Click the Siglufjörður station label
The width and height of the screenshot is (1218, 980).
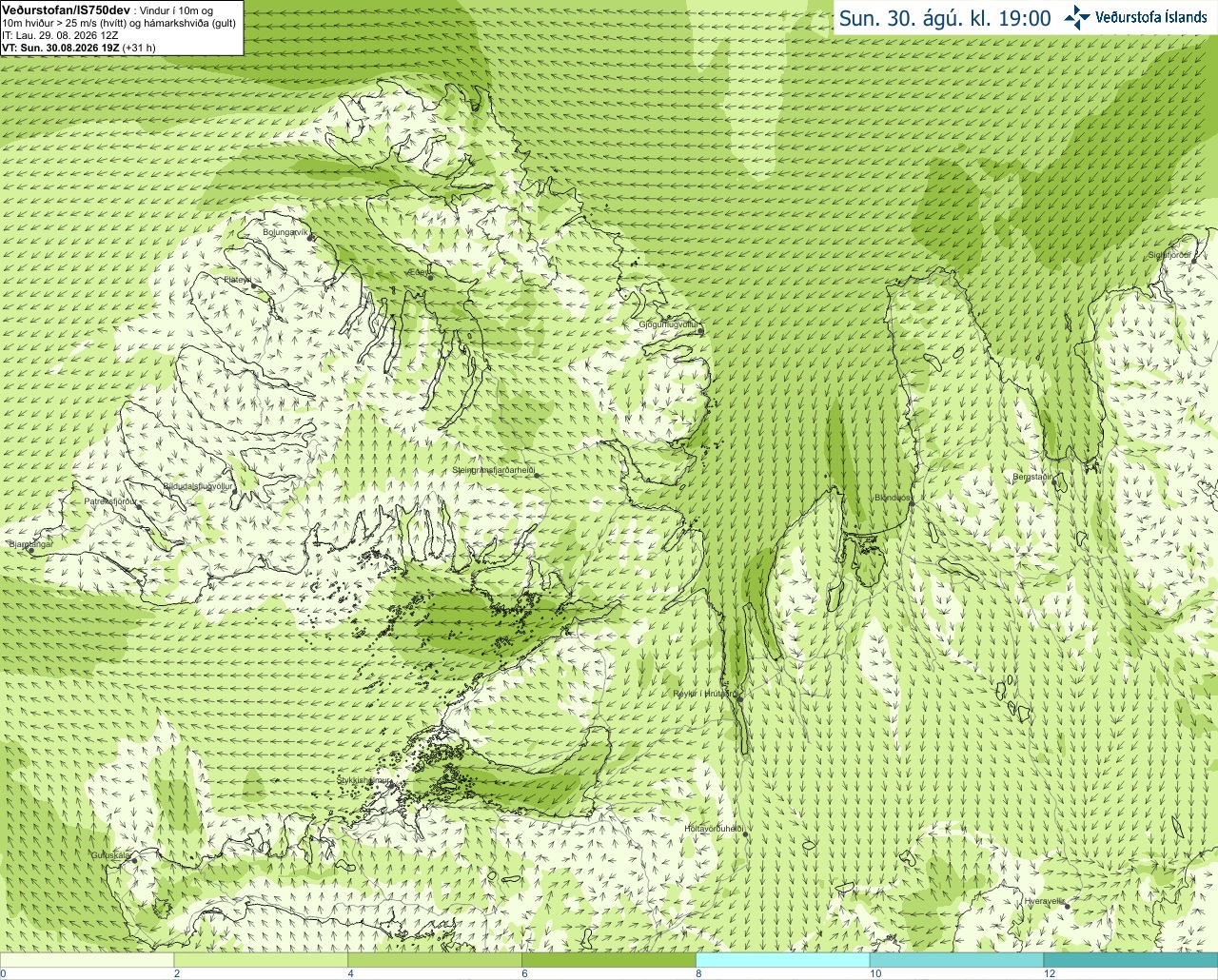[1169, 255]
